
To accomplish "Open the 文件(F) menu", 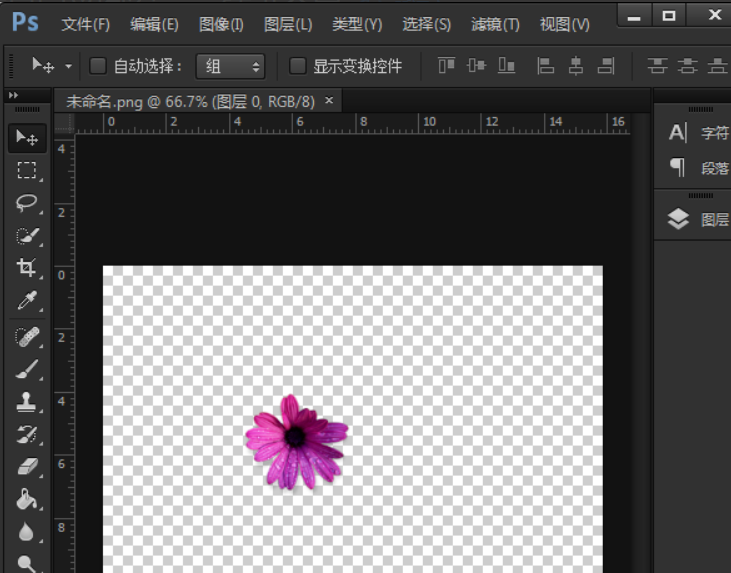I will tap(86, 24).
